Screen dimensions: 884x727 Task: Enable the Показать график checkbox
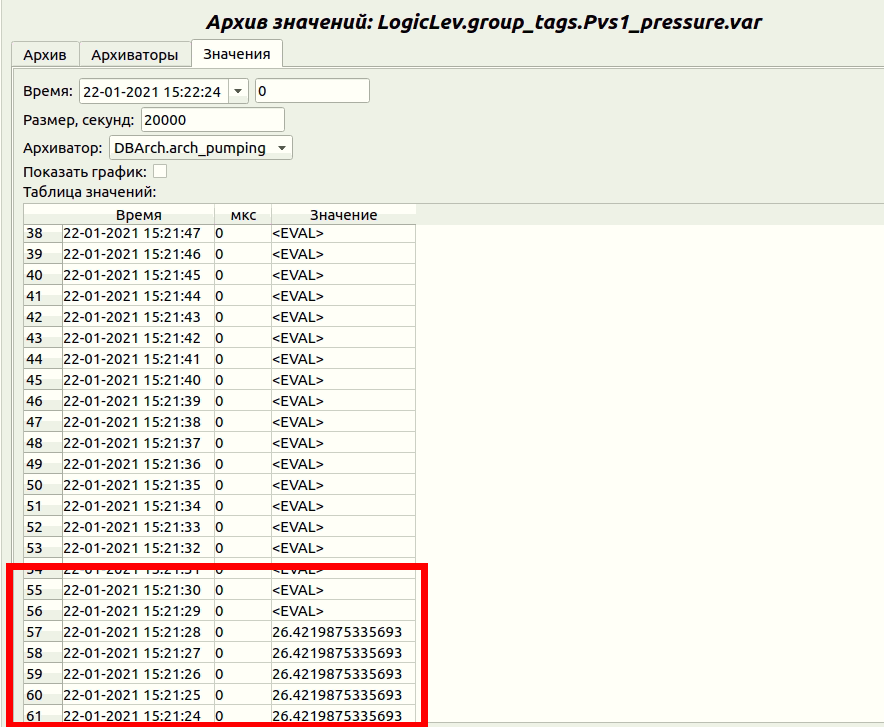pos(160,172)
